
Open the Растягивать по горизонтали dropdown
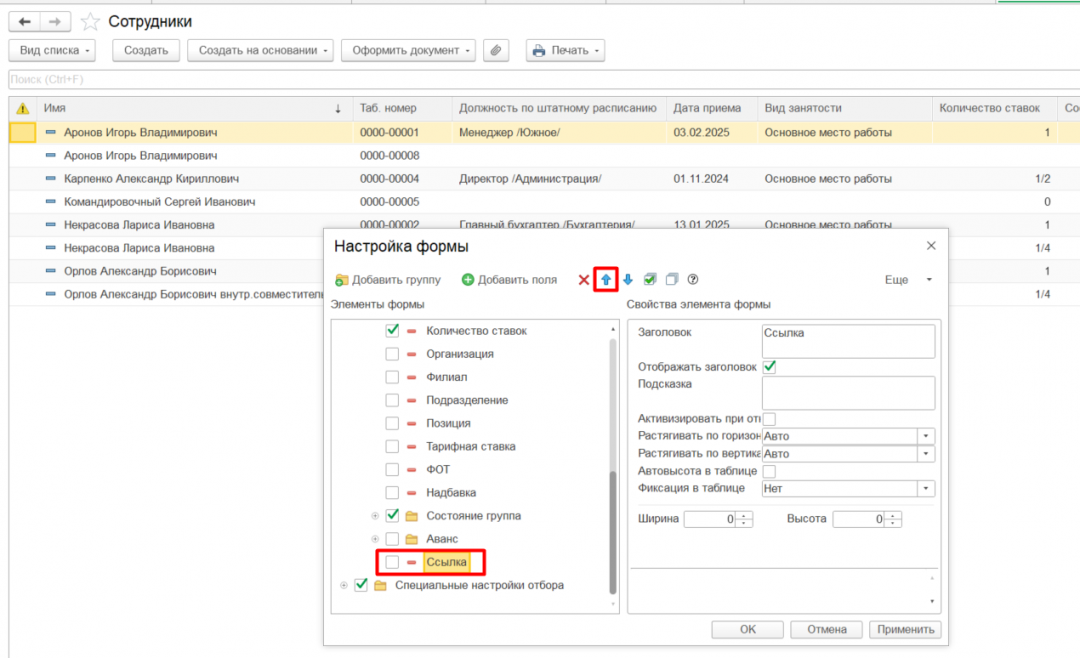pos(926,436)
